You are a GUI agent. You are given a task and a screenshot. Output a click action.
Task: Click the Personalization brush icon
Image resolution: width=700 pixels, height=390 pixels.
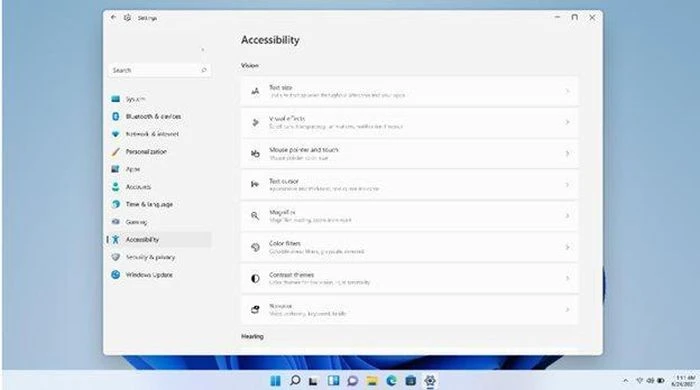(116, 152)
